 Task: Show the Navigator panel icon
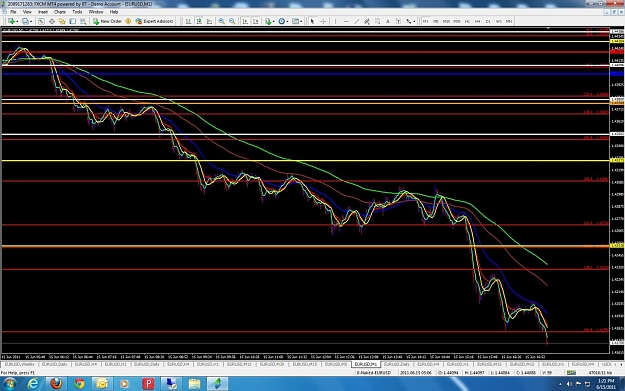[62, 21]
